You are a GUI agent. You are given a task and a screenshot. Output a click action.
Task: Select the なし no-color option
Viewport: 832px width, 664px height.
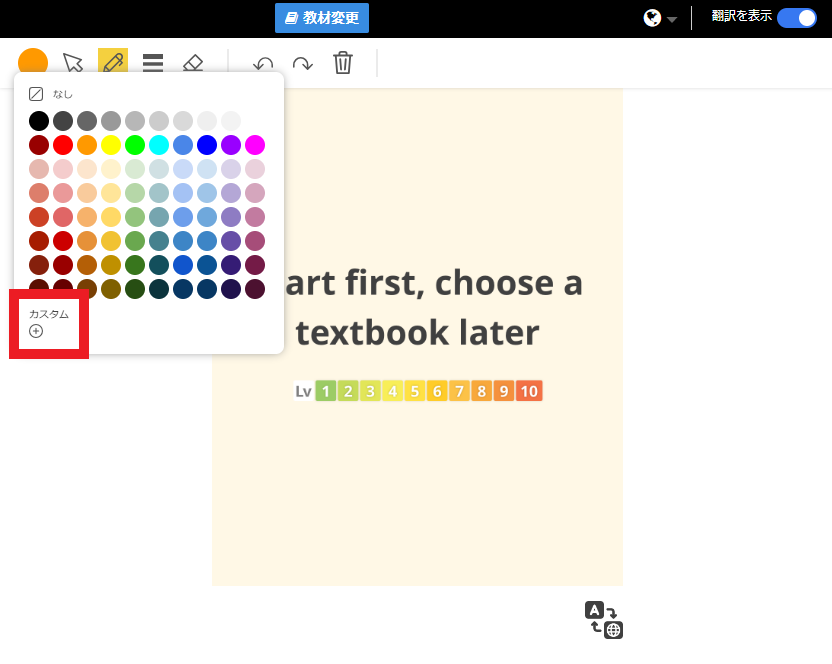click(50, 94)
